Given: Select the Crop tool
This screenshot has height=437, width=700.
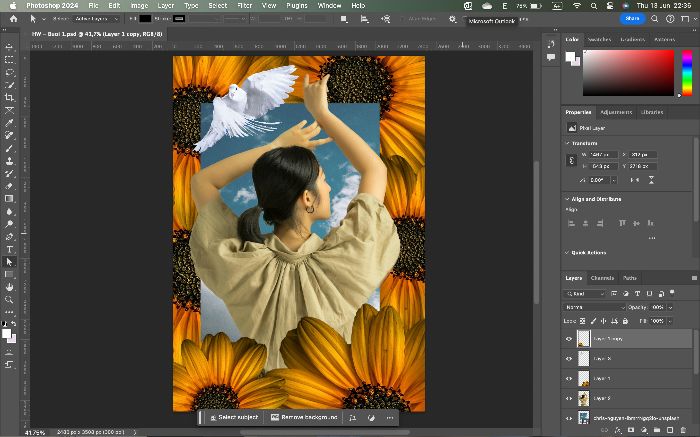Looking at the screenshot, I should (x=9, y=97).
